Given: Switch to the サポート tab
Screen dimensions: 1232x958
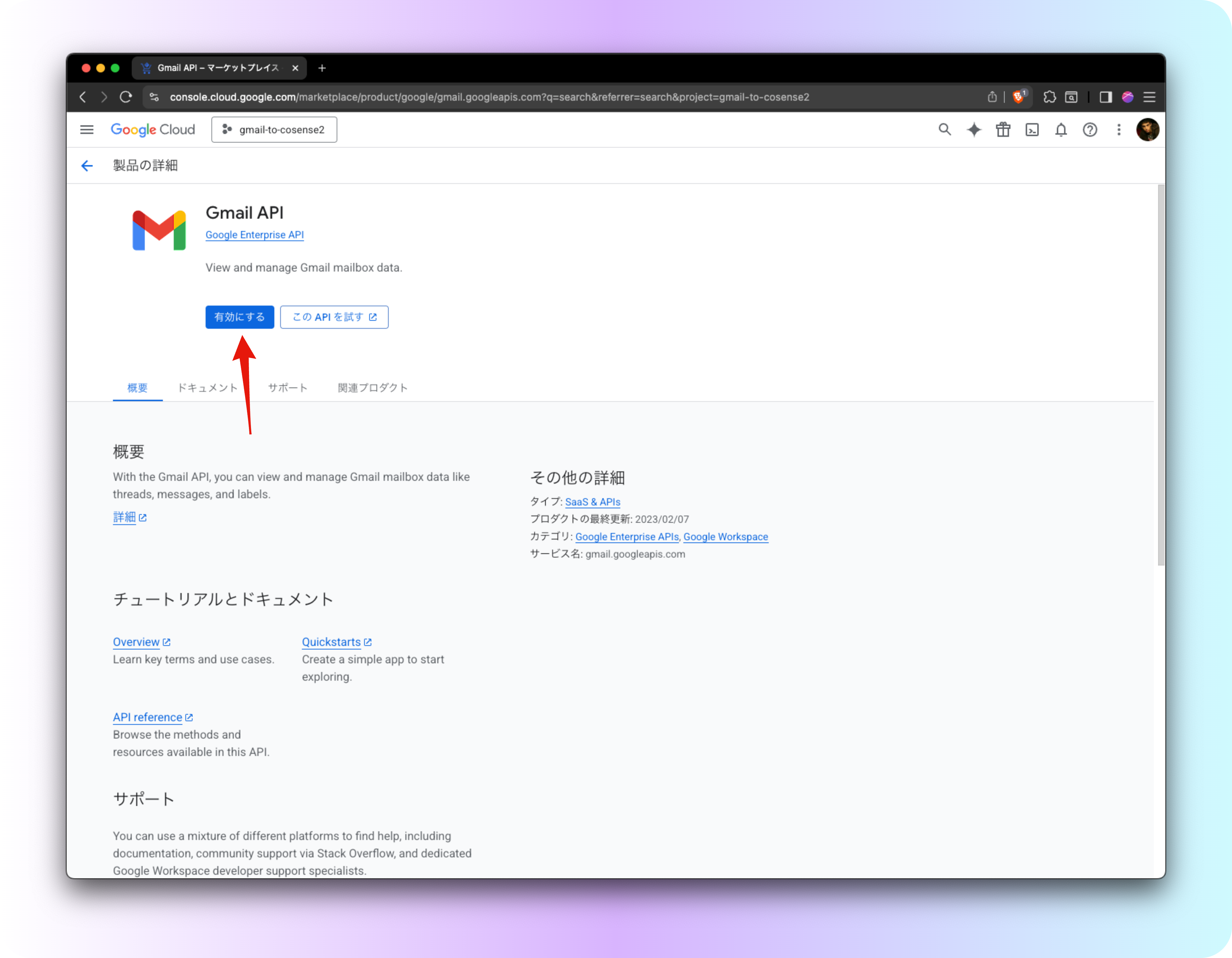Looking at the screenshot, I should pos(288,387).
